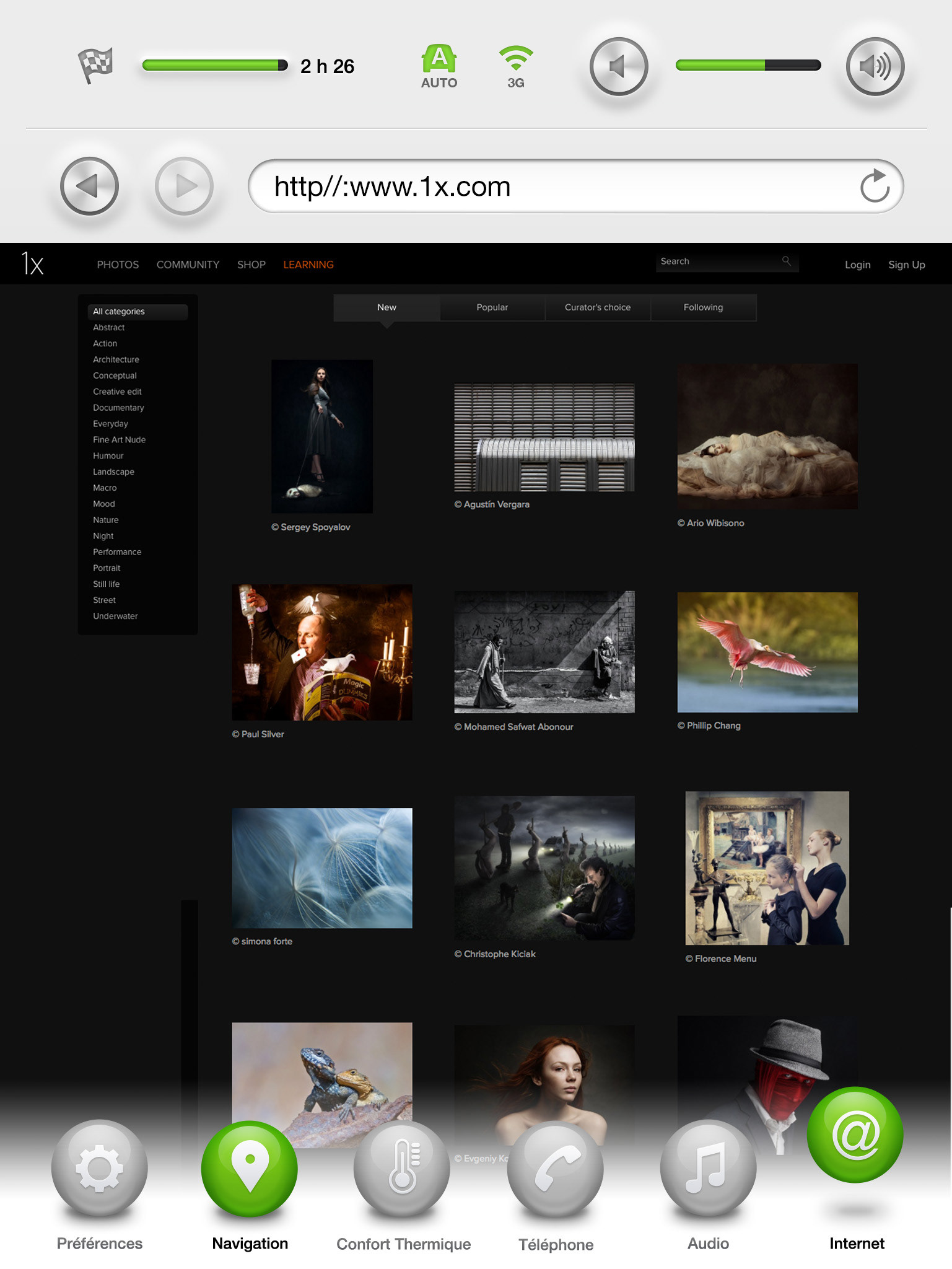
Task: Select the Architecture category
Action: click(116, 359)
